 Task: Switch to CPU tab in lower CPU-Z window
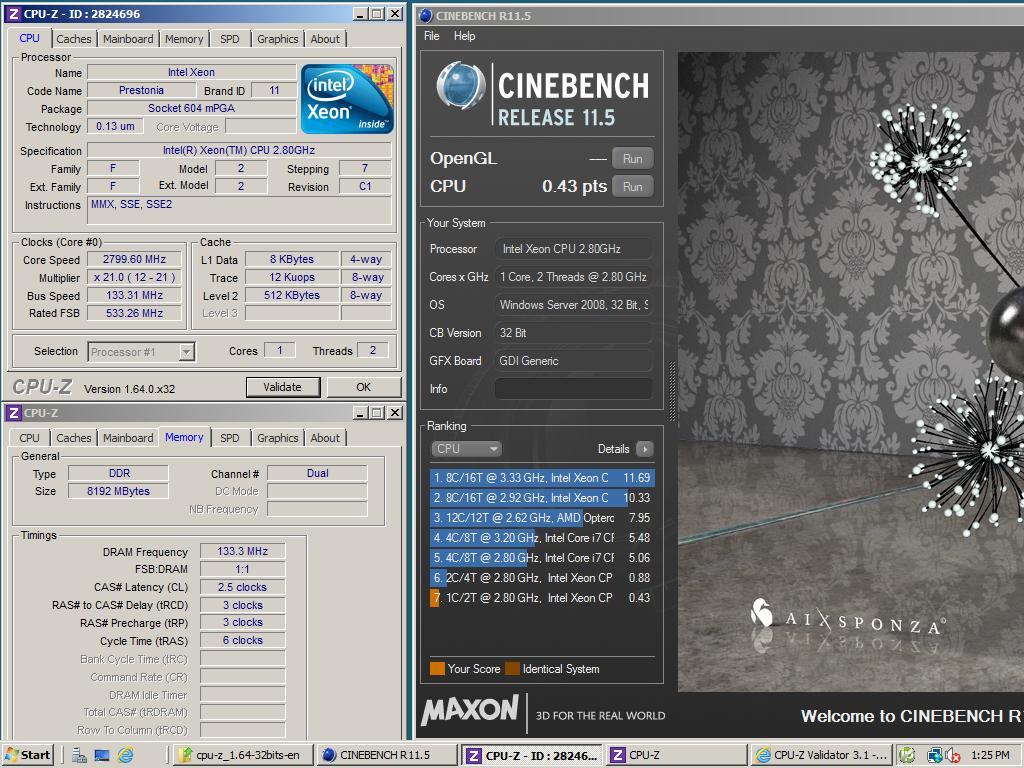[x=29, y=438]
